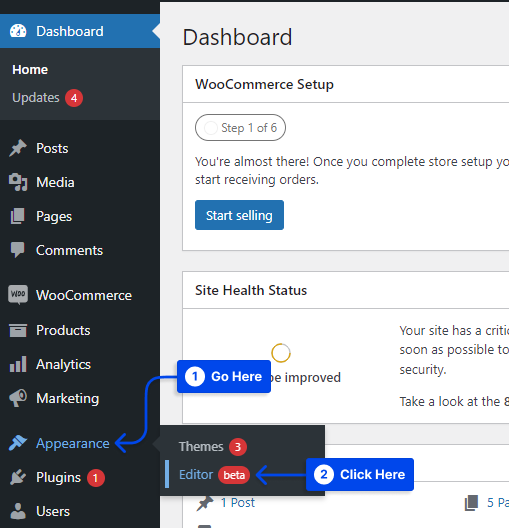Click the "Take a look at the" text
The width and height of the screenshot is (509, 528).
pos(450,402)
